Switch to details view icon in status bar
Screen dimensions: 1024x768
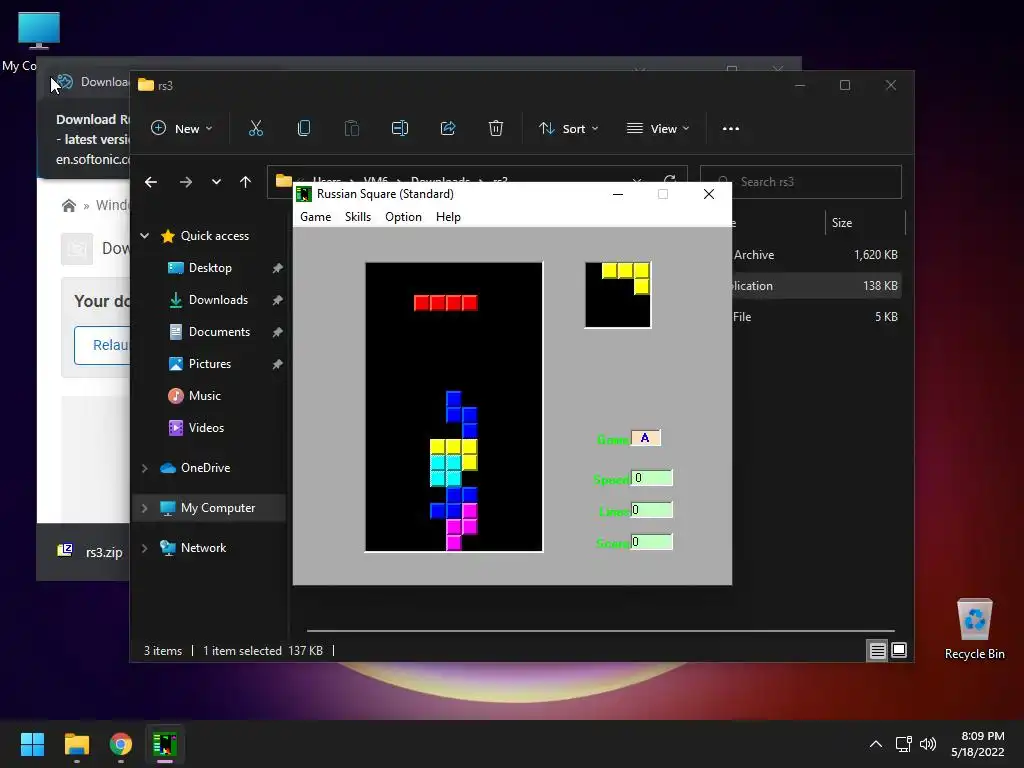(x=877, y=650)
